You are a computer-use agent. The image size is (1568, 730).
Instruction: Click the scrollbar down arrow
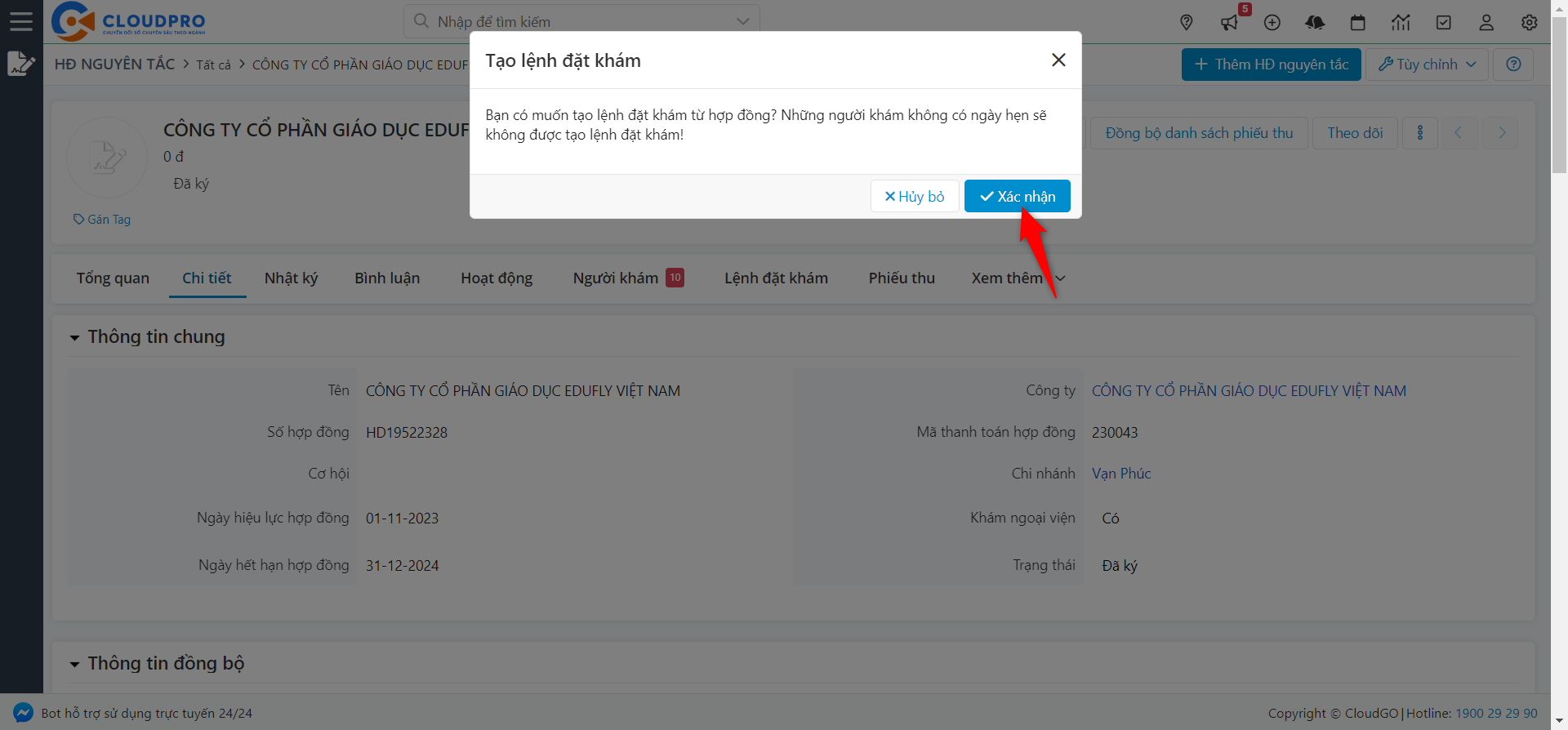1559,721
